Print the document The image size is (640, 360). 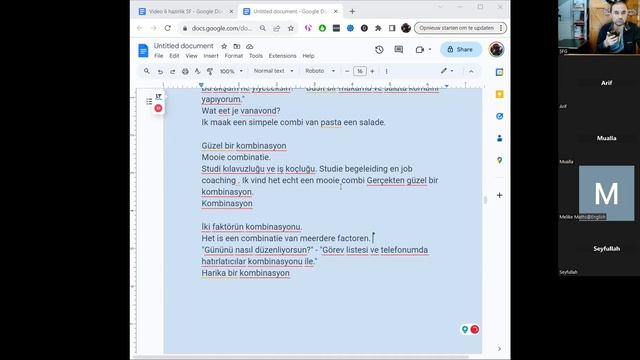click(185, 71)
